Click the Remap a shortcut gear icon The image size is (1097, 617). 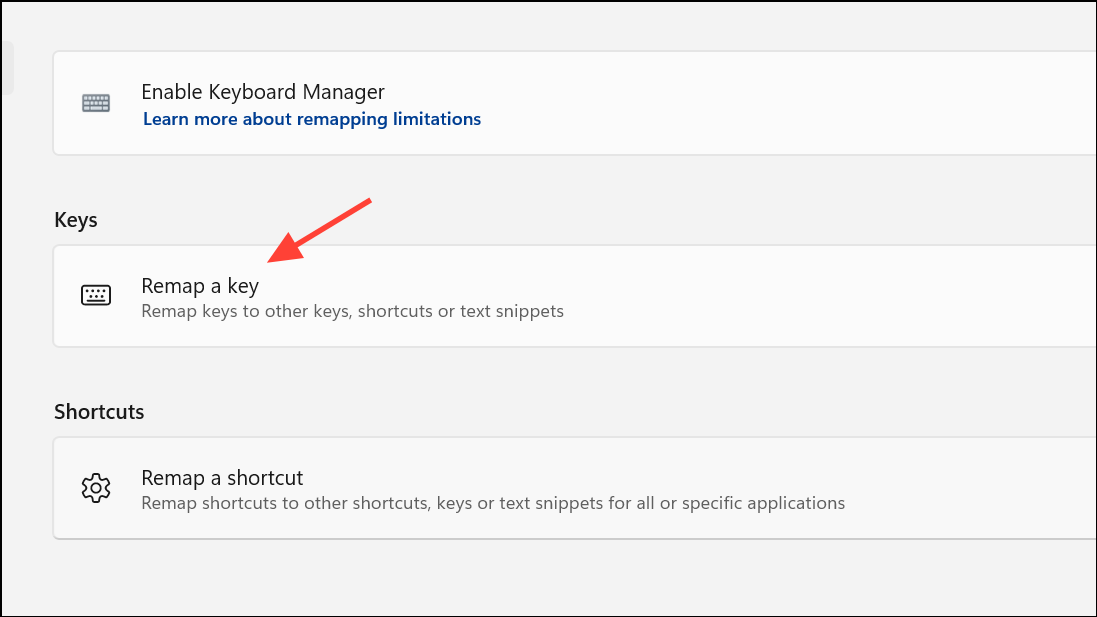coord(95,488)
